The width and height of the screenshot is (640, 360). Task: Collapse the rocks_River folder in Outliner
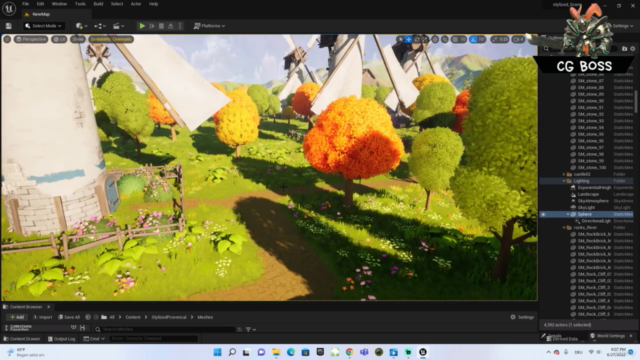click(564, 227)
